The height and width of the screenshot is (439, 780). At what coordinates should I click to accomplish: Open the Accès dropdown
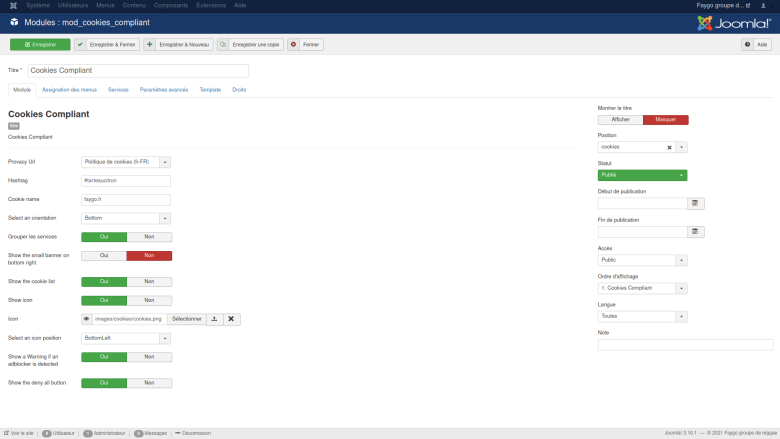[642, 260]
